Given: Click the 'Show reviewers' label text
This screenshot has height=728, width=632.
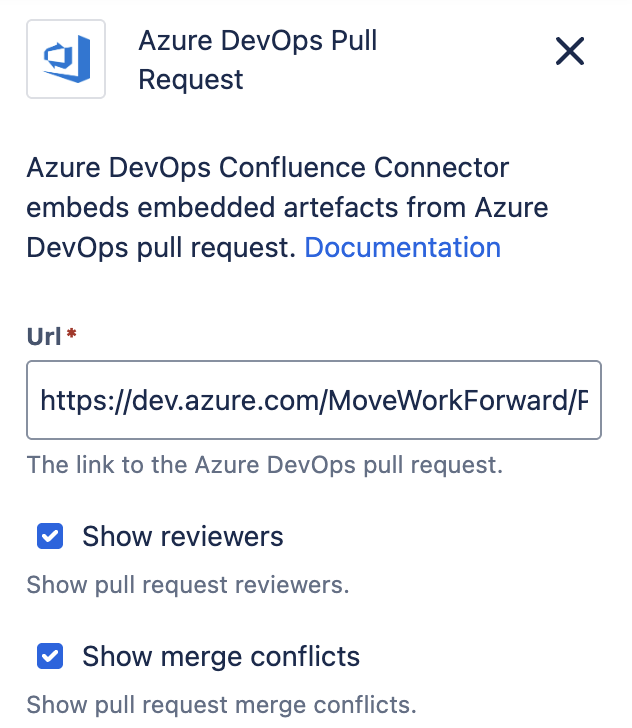Looking at the screenshot, I should tap(183, 537).
